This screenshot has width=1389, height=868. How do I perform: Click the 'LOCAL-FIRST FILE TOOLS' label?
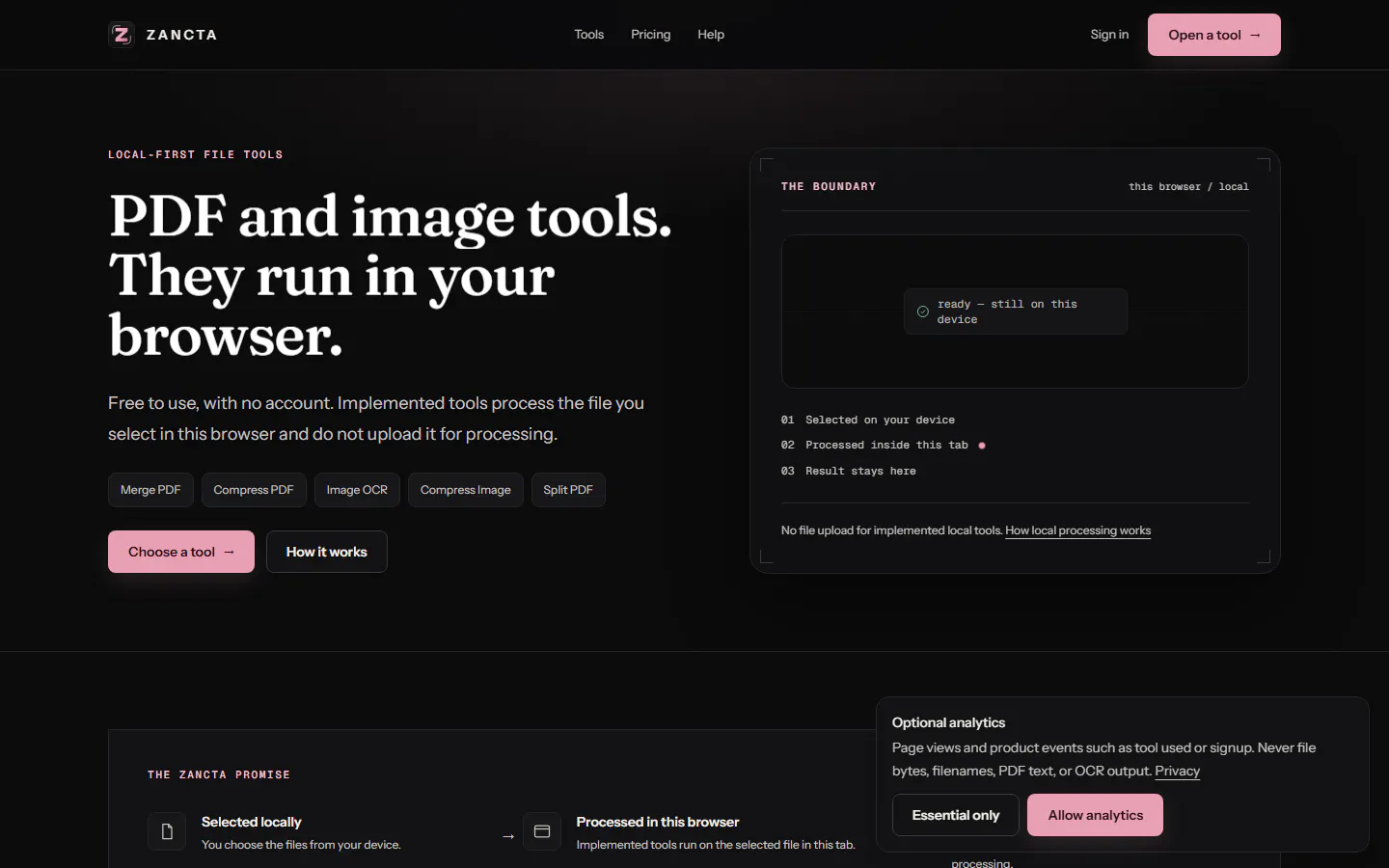pyautogui.click(x=196, y=154)
